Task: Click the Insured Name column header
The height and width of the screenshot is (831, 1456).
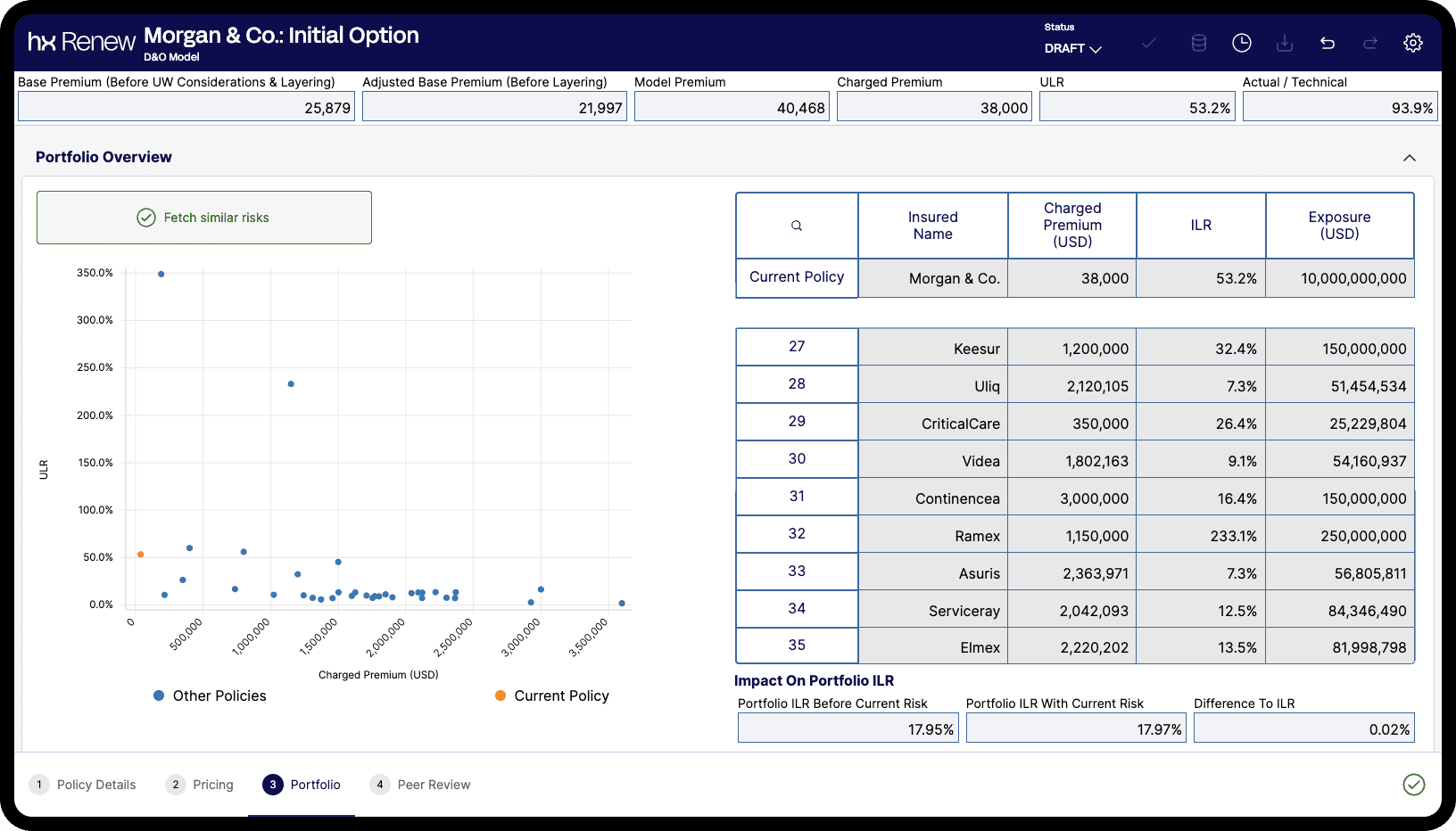Action: pyautogui.click(x=933, y=226)
